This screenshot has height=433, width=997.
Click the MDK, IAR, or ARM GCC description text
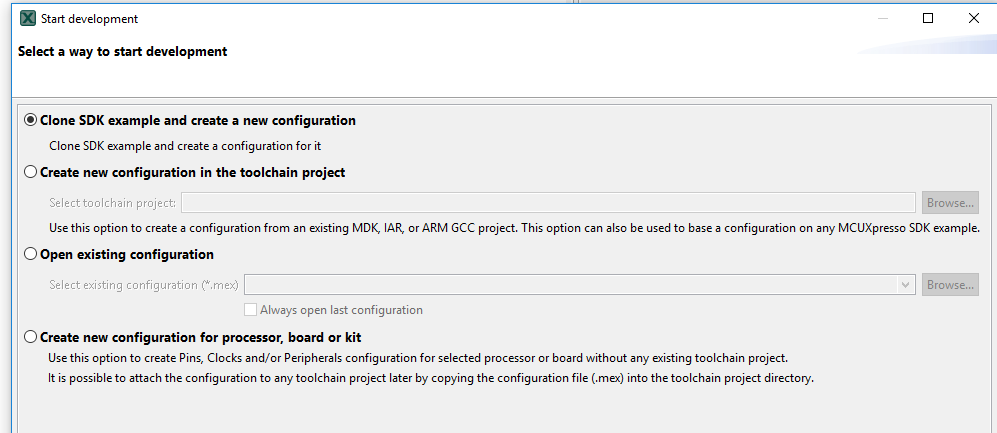click(514, 228)
